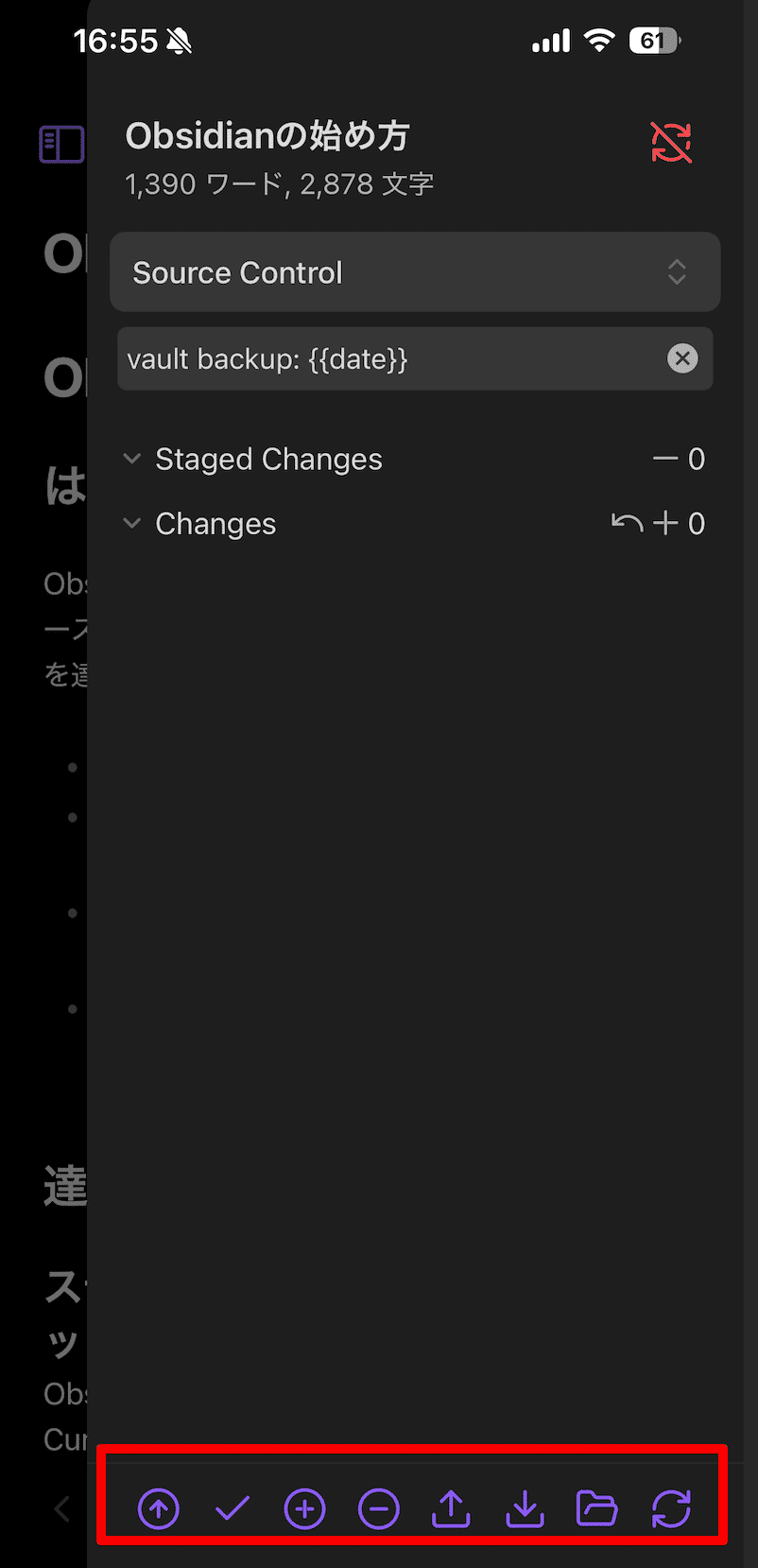Stage all changes with the plus icon
This screenshot has height=1568, width=758.
(x=304, y=1508)
